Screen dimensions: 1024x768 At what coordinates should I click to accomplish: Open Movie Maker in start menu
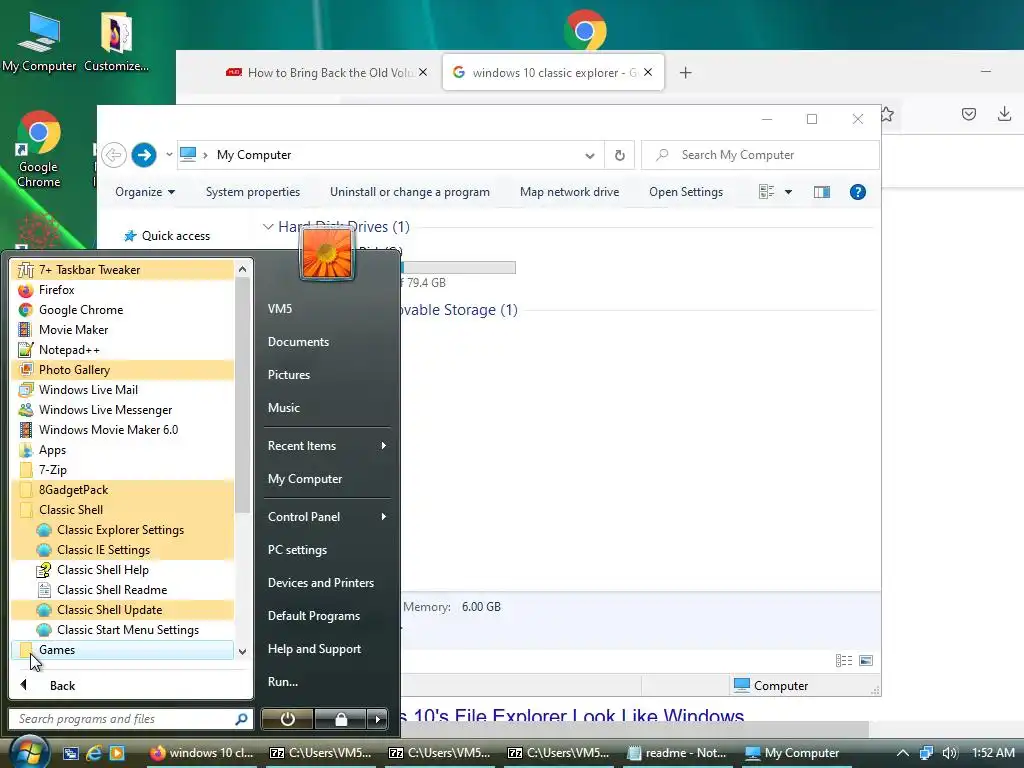(x=122, y=330)
